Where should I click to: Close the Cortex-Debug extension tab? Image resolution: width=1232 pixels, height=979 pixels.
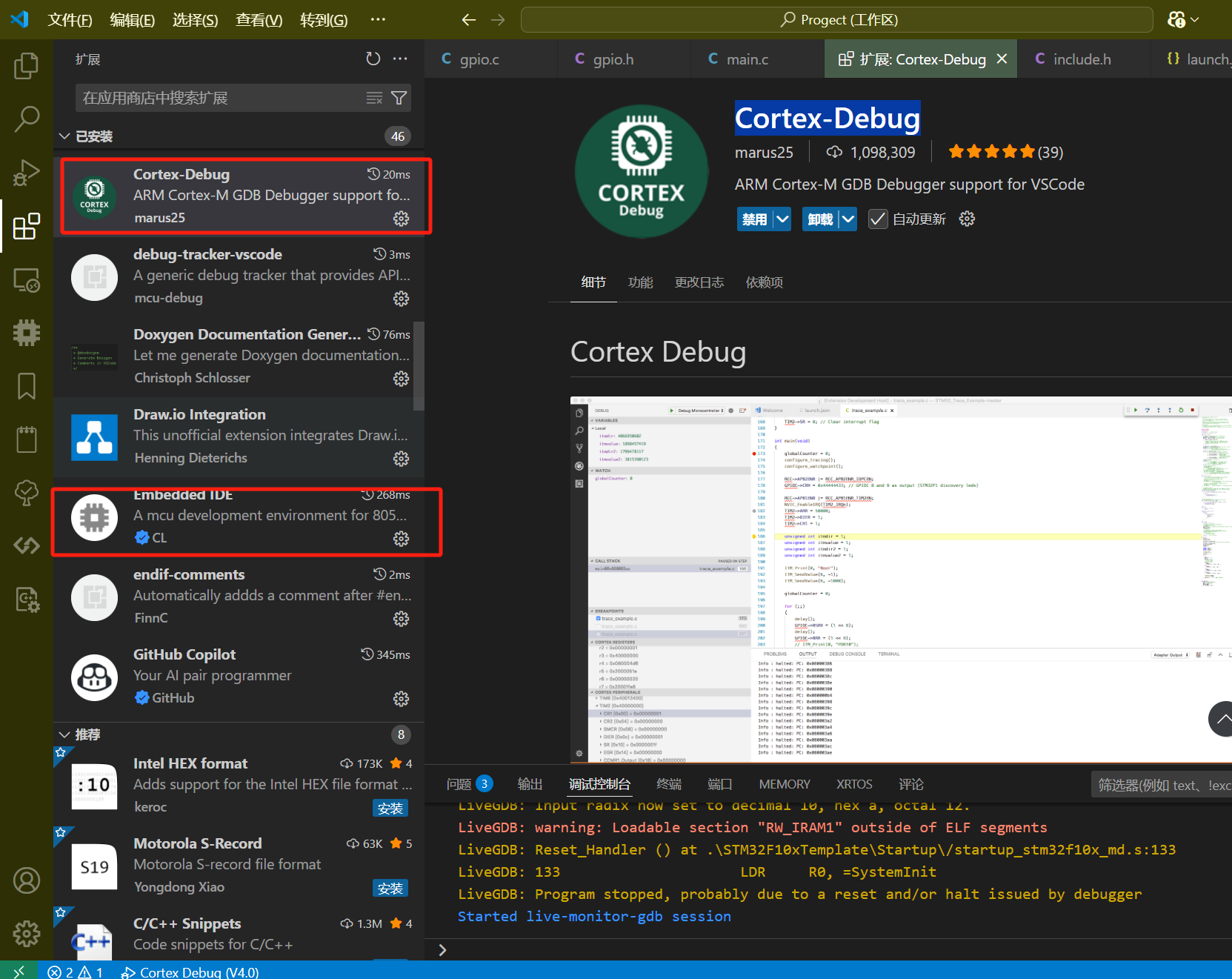pyautogui.click(x=1002, y=59)
